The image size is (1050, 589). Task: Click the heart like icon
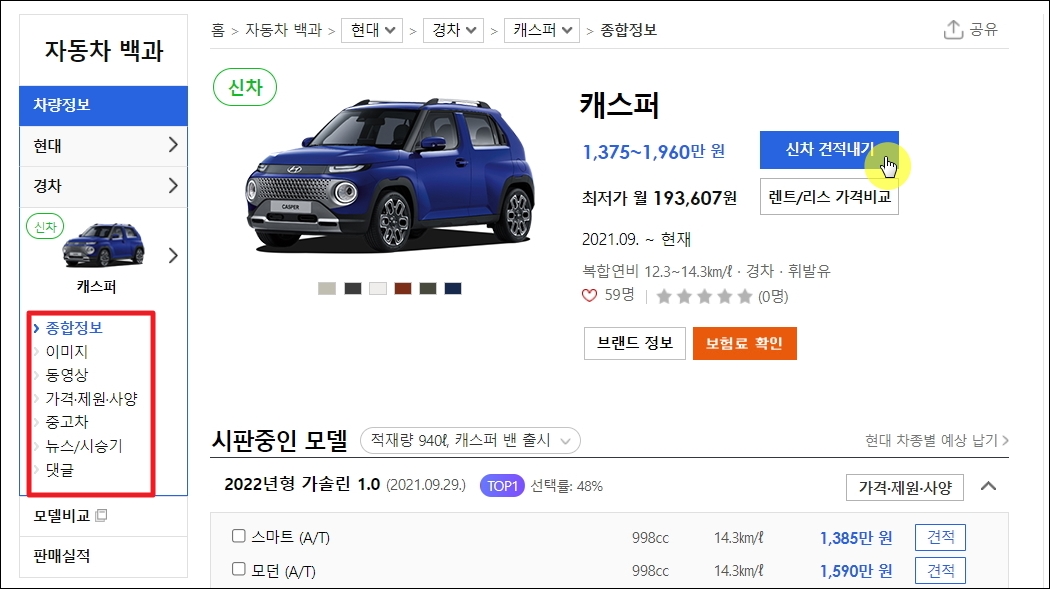589,296
